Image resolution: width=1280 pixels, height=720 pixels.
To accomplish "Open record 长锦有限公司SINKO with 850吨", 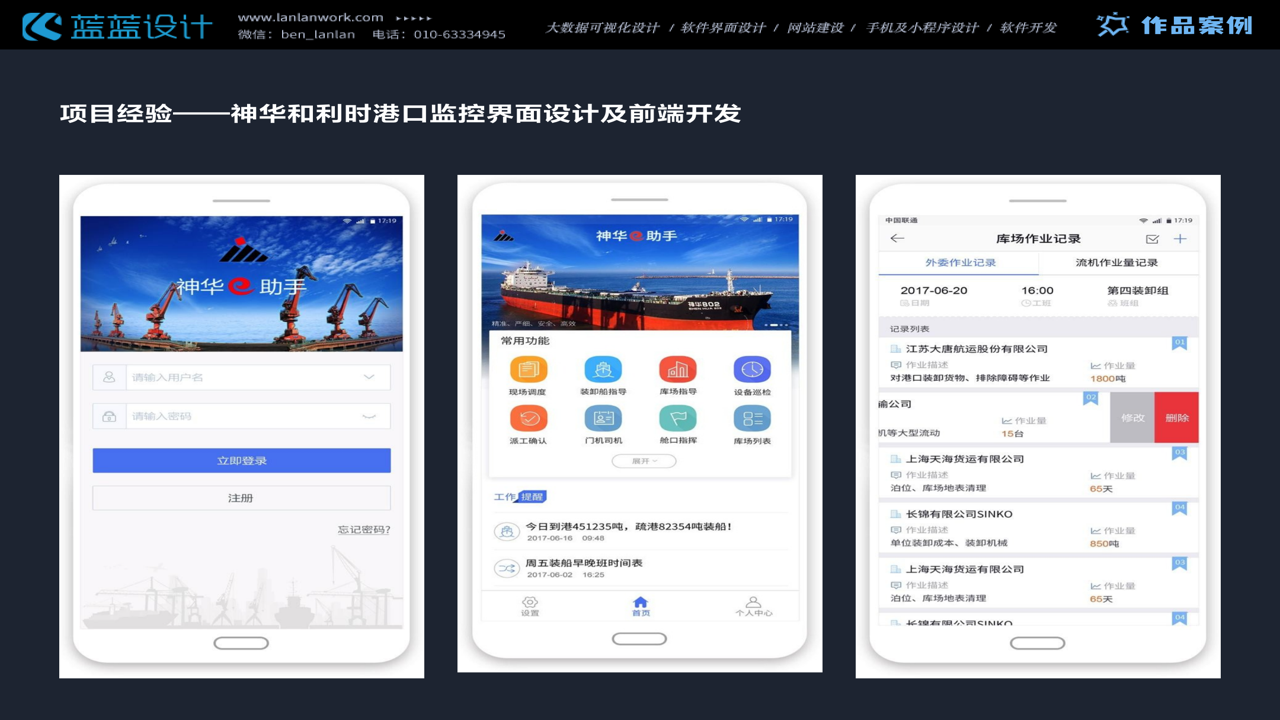I will point(1038,528).
